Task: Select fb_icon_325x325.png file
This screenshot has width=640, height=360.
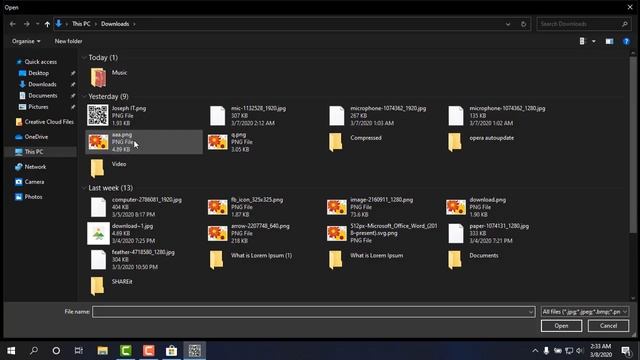Action: coord(246,207)
